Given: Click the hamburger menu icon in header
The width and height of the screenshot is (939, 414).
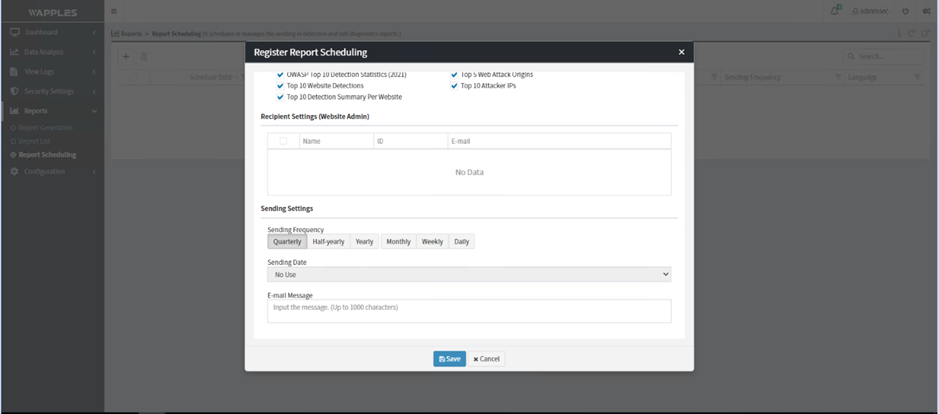Looking at the screenshot, I should coord(113,12).
